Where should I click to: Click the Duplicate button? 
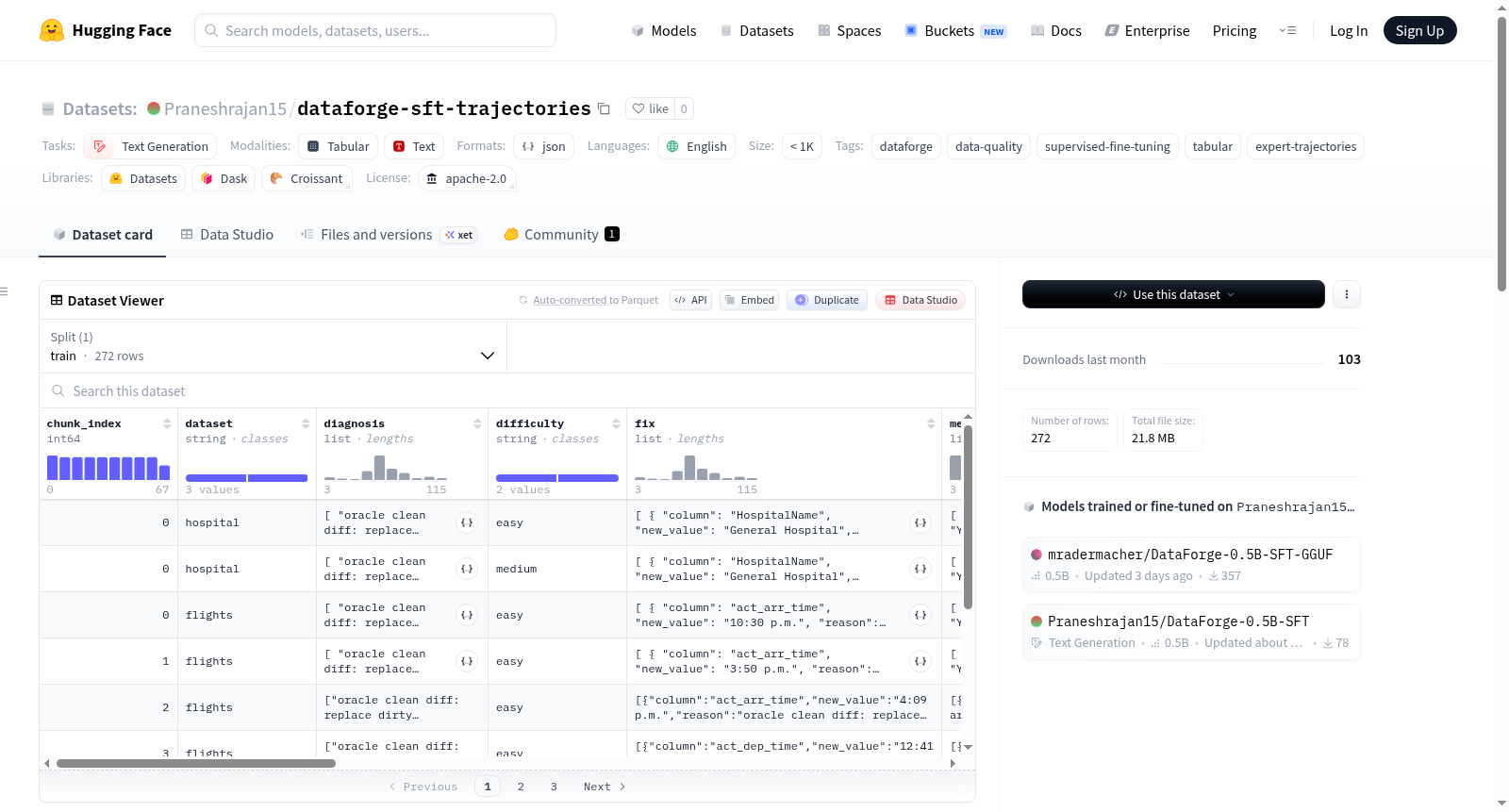point(827,300)
